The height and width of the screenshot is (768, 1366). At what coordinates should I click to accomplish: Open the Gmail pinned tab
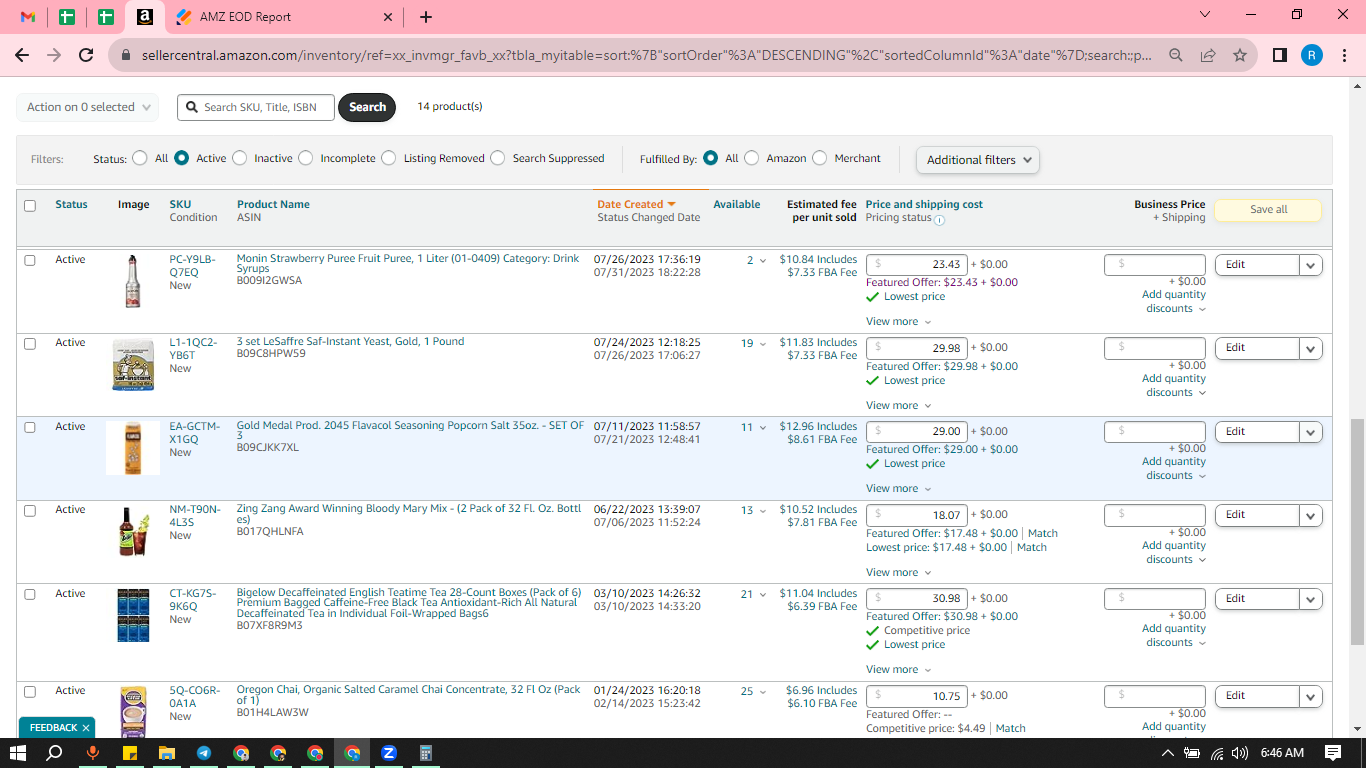(x=28, y=17)
